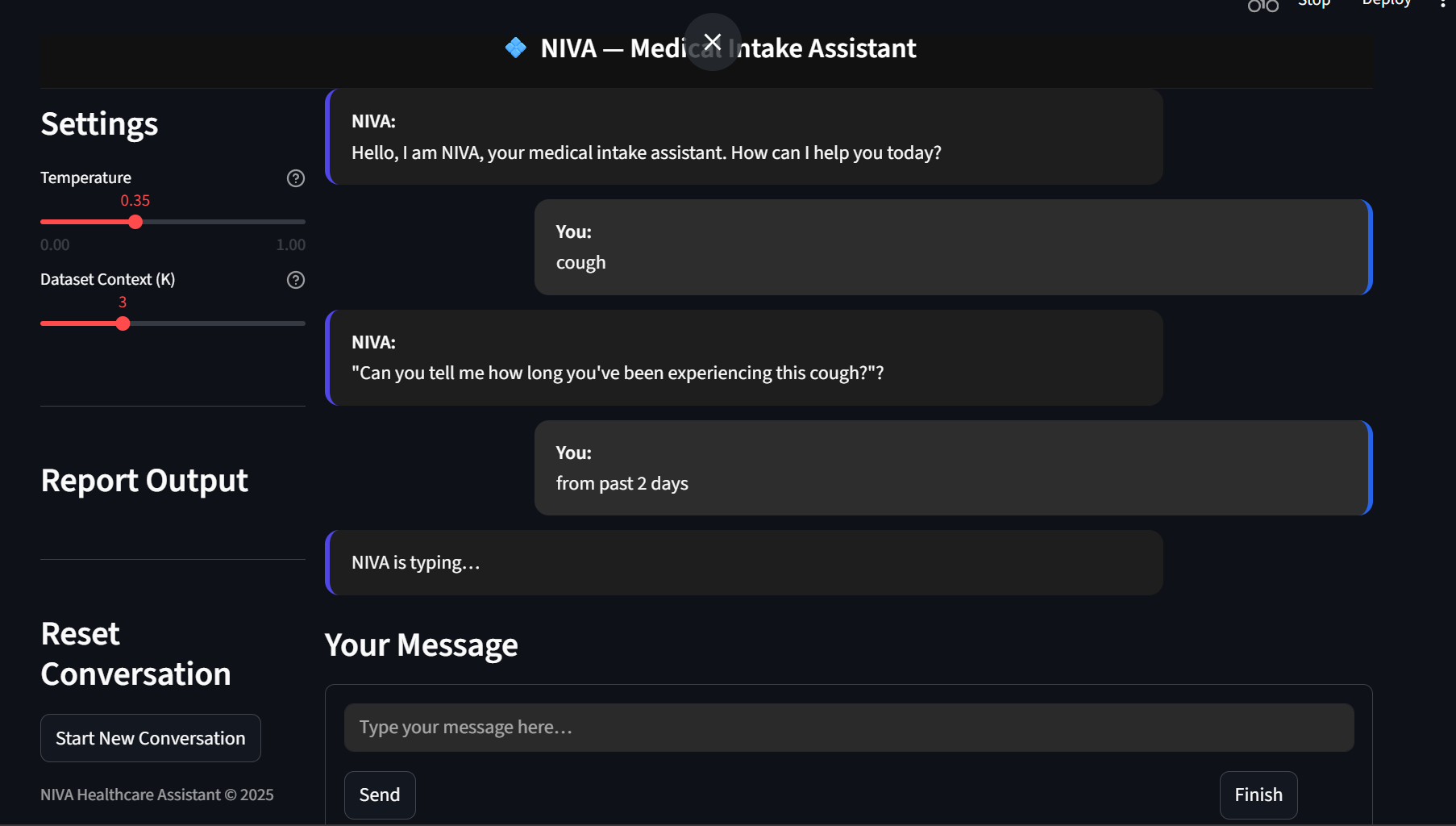Open the three-dot main menu
This screenshot has width=1456, height=826.
click(x=1442, y=4)
